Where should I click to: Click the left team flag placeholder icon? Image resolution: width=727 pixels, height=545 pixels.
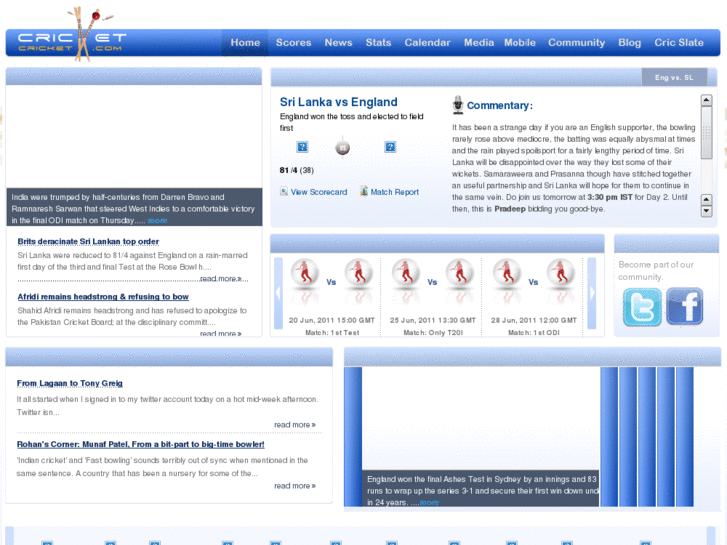pos(302,147)
